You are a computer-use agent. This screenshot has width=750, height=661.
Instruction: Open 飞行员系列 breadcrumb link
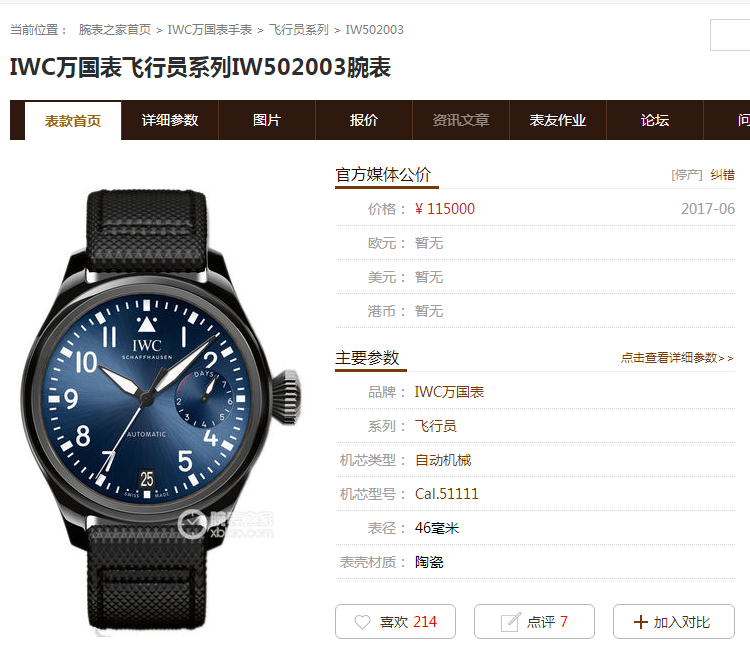(298, 30)
